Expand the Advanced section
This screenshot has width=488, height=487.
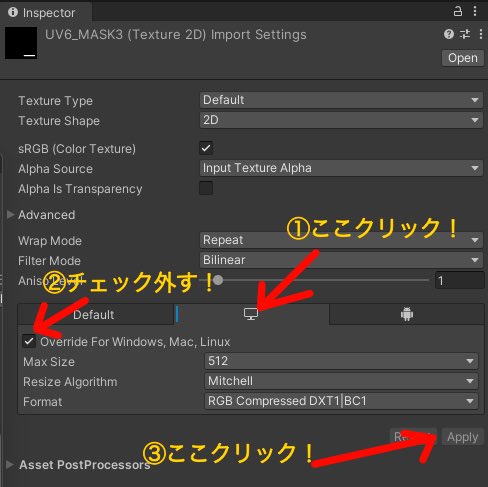click(11, 215)
